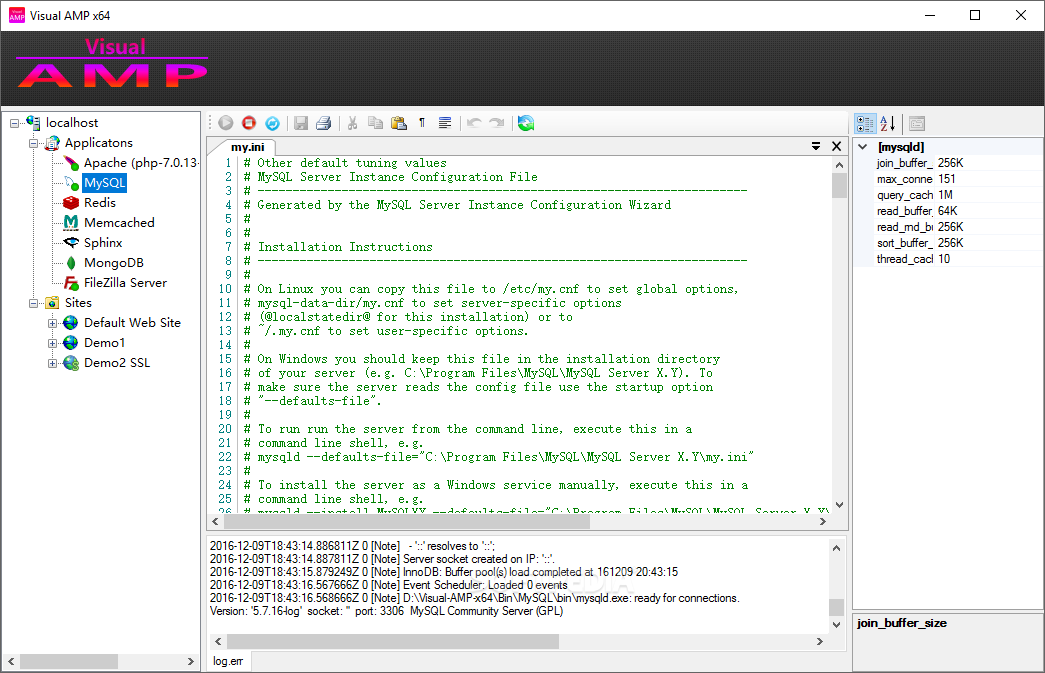The height and width of the screenshot is (673, 1045).
Task: Click the green refresh/reload icon in the toolbar
Action: (x=526, y=123)
